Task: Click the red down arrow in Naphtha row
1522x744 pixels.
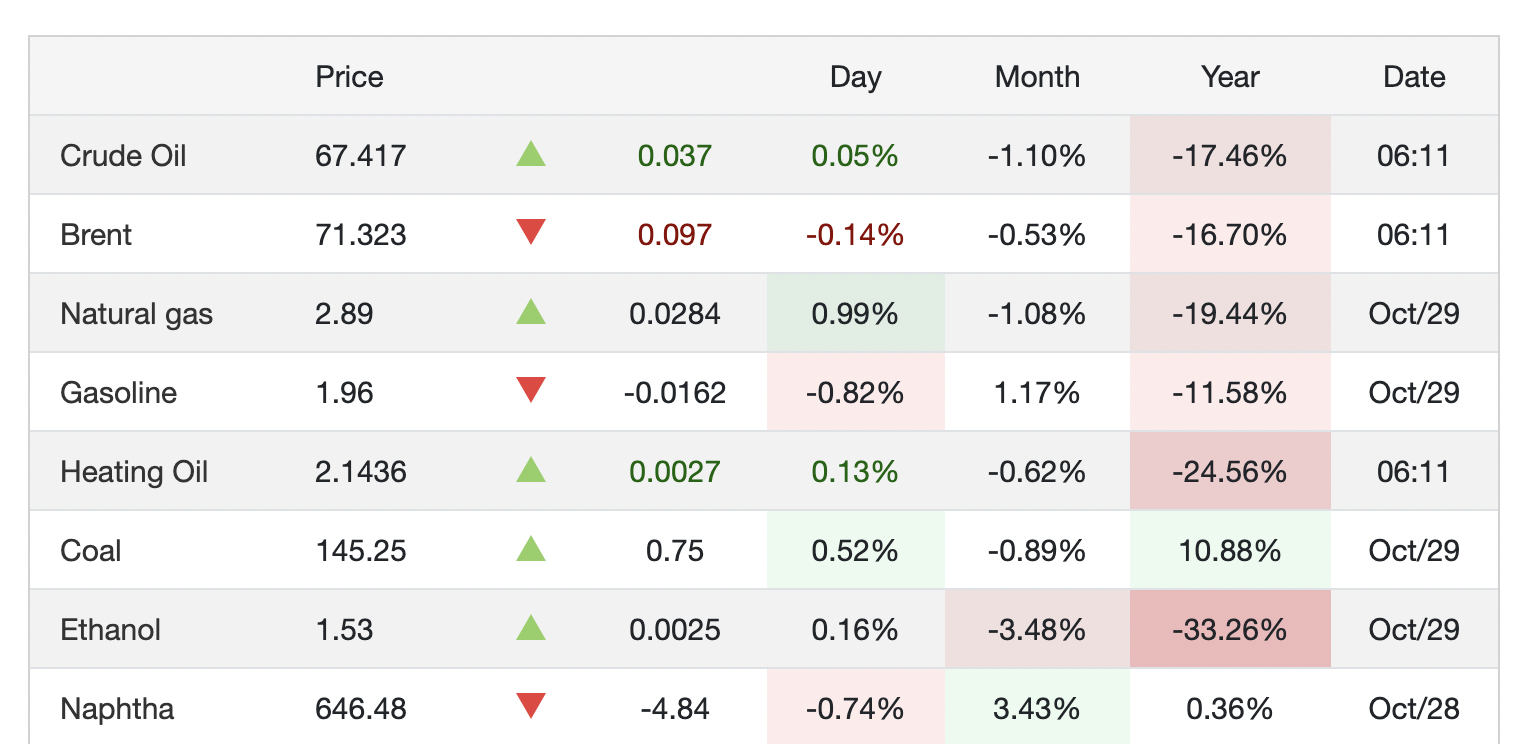Action: point(531,707)
